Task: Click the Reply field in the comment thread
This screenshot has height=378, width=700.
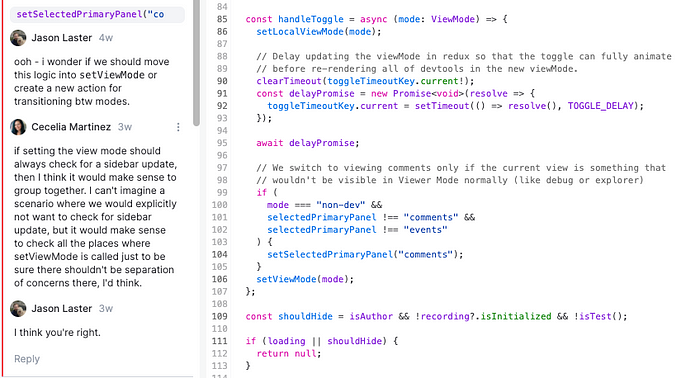Action: (x=27, y=359)
